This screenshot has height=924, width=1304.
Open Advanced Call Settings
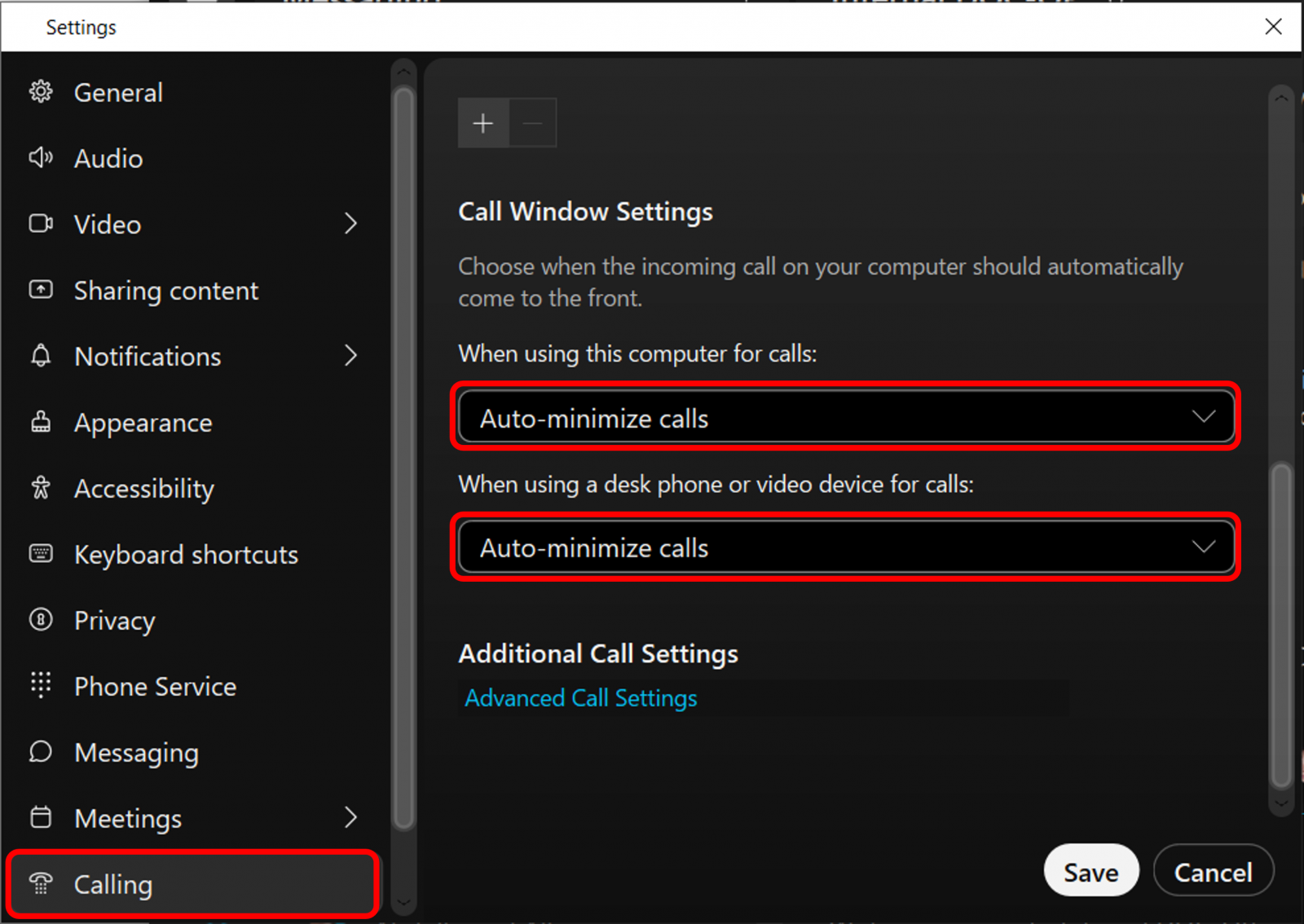tap(580, 697)
